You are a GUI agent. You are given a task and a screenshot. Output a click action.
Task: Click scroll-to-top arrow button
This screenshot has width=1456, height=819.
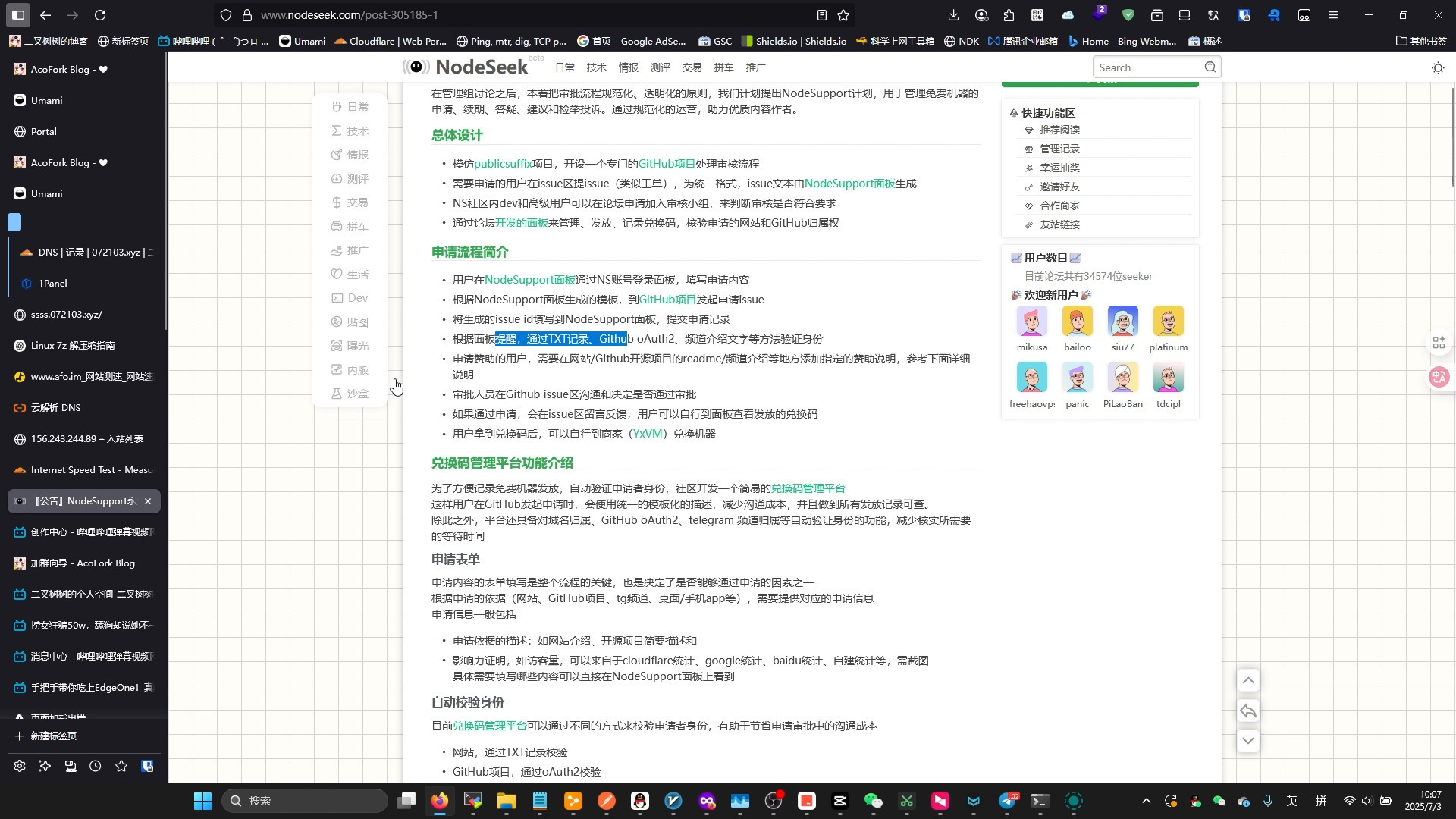[1248, 680]
